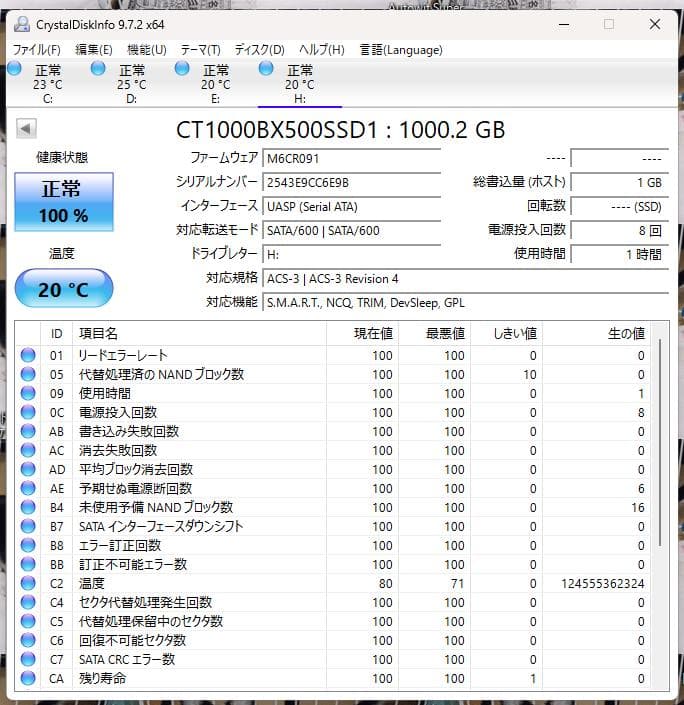The height and width of the screenshot is (705, 684).
Task: Click the status orb for 0C 電源投入回数
Action: (x=28, y=412)
